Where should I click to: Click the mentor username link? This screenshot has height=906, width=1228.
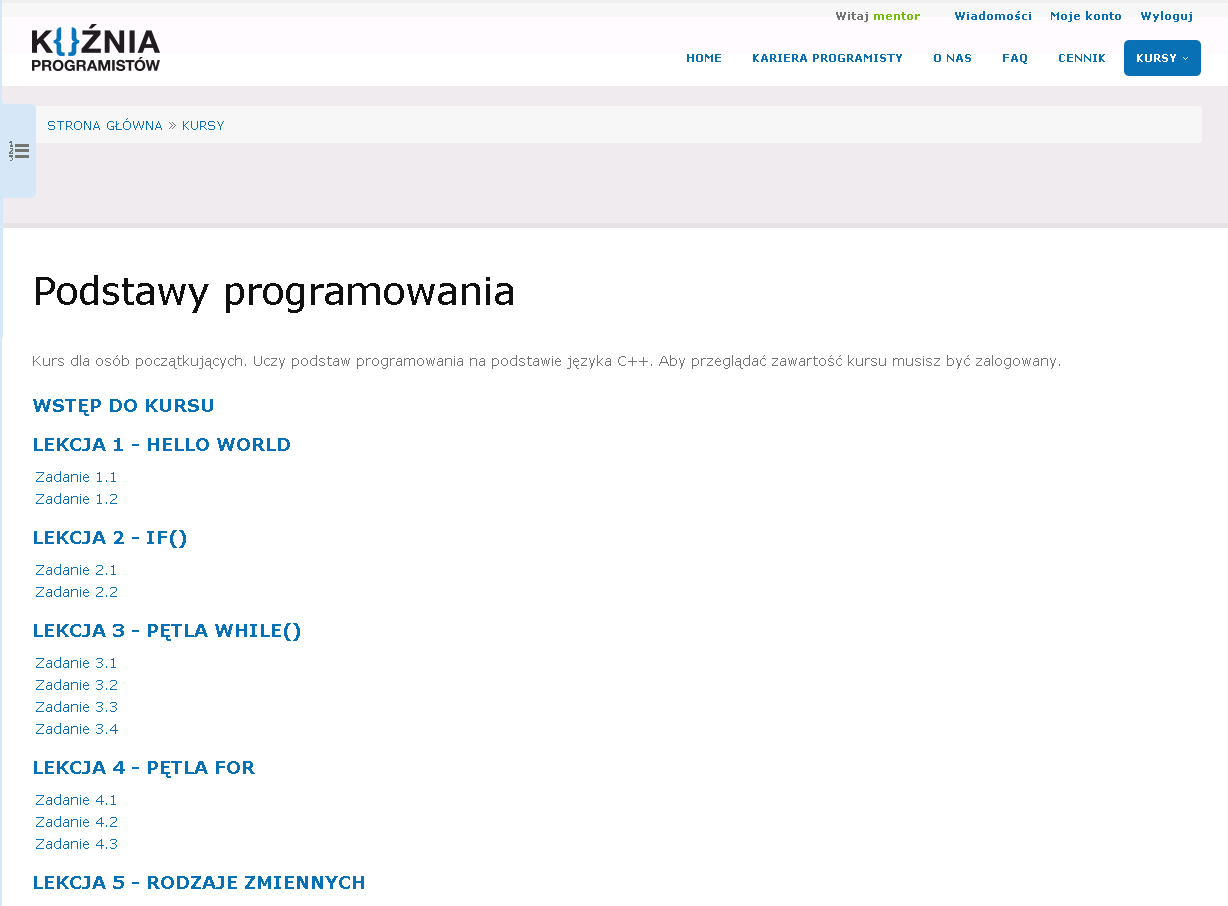896,16
